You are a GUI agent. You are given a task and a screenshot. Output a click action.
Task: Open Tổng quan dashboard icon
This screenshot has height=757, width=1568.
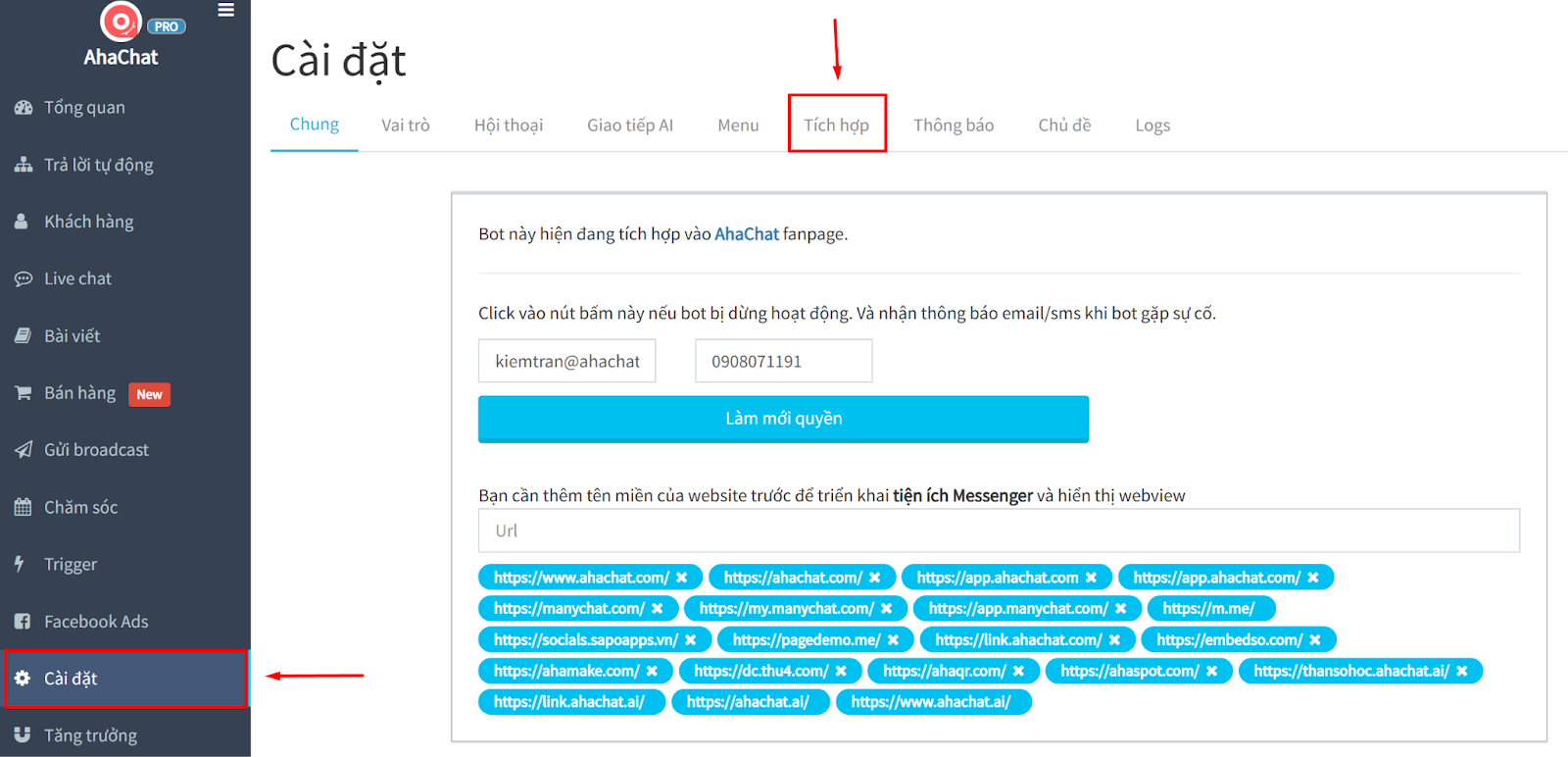tap(24, 108)
